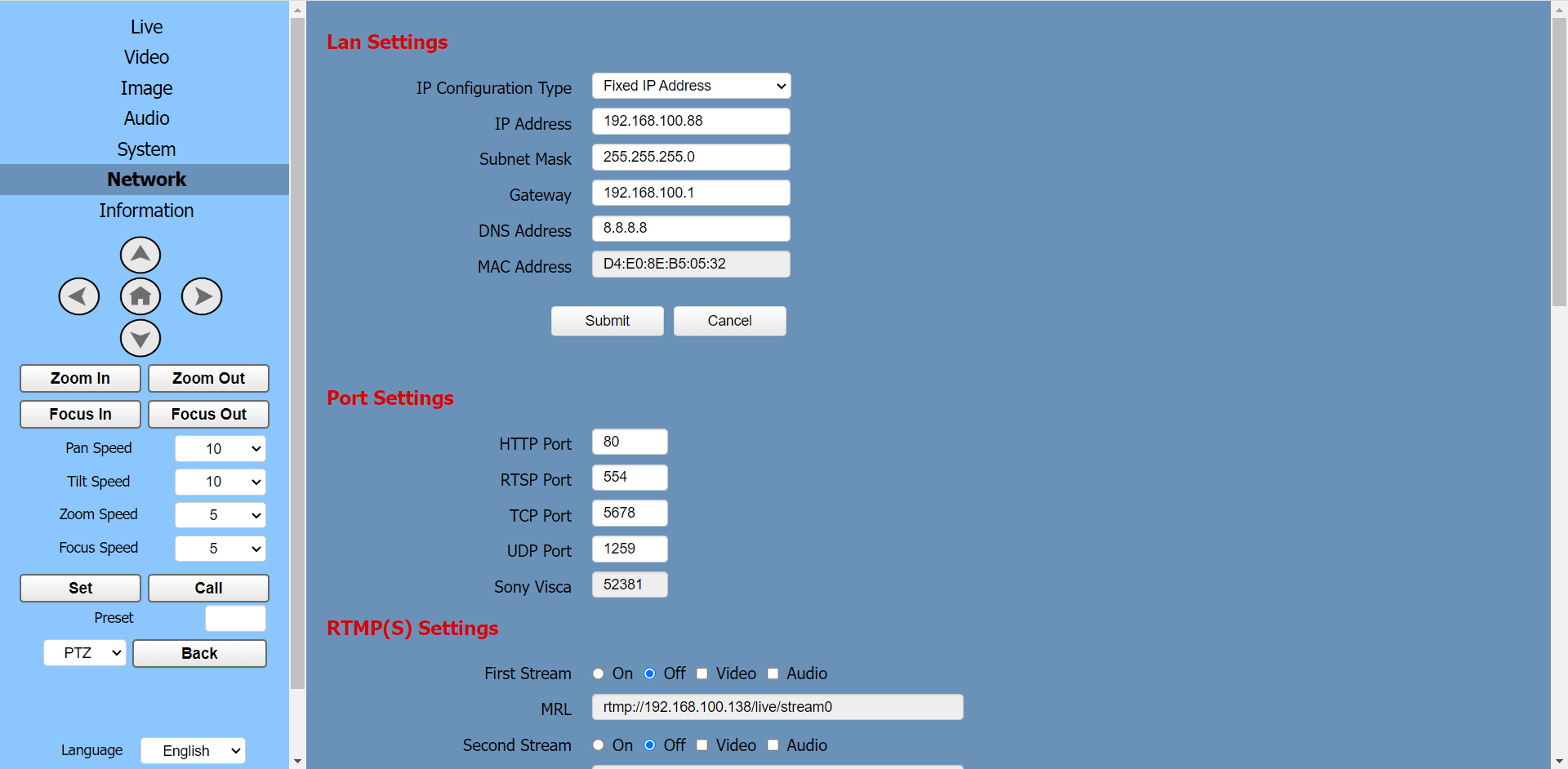Submit the LAN settings
The height and width of the screenshot is (769, 1568).
608,321
